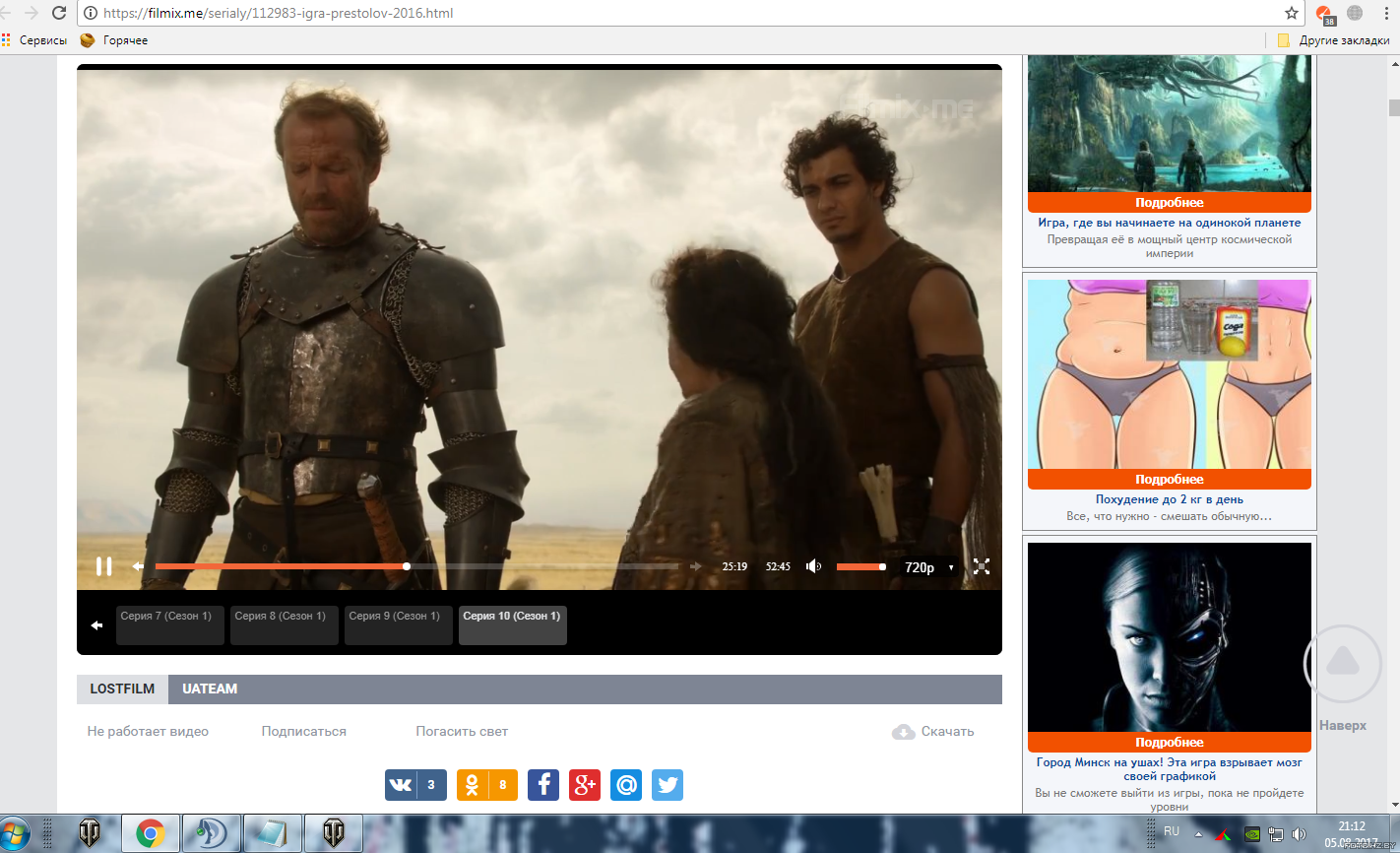Screen dimensions: 1400x853
Task: Open Подробнее on space planet game ad
Action: (1170, 203)
